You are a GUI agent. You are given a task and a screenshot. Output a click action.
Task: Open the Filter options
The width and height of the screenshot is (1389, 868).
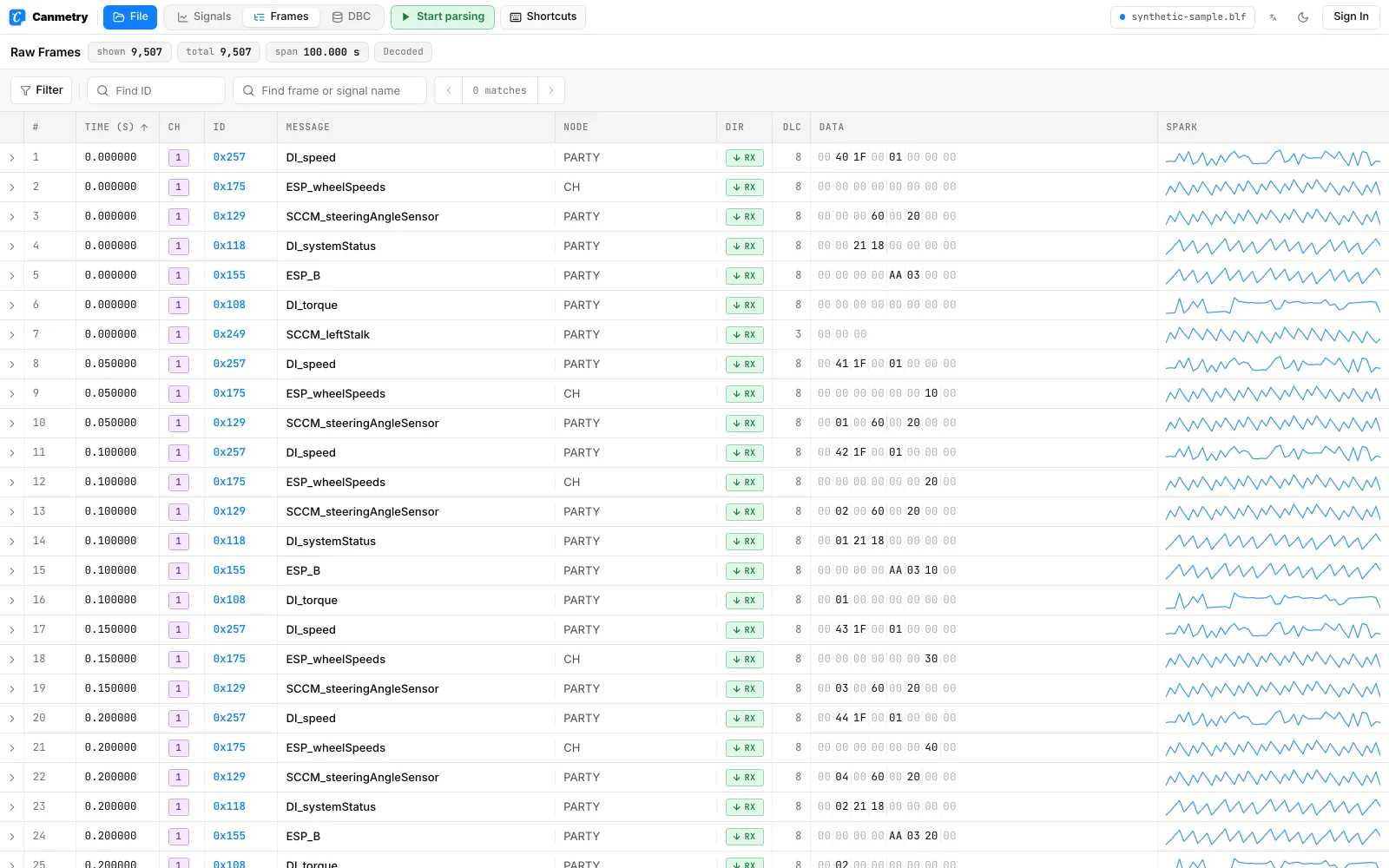42,90
